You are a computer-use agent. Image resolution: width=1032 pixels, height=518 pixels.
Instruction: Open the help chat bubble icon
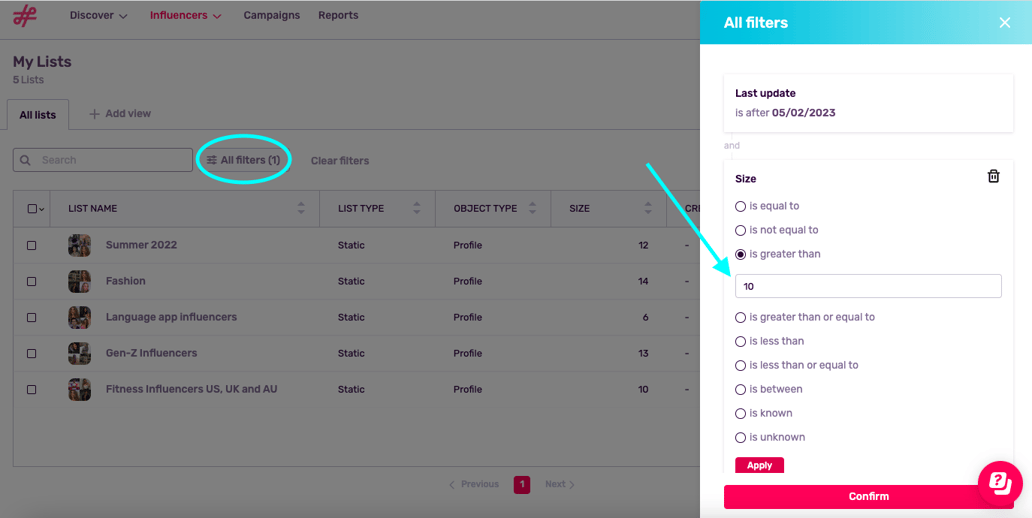pyautogui.click(x=999, y=482)
